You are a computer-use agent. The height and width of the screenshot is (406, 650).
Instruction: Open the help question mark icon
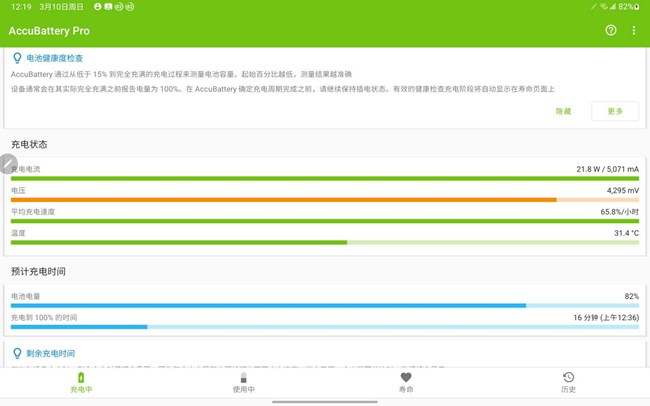click(611, 30)
